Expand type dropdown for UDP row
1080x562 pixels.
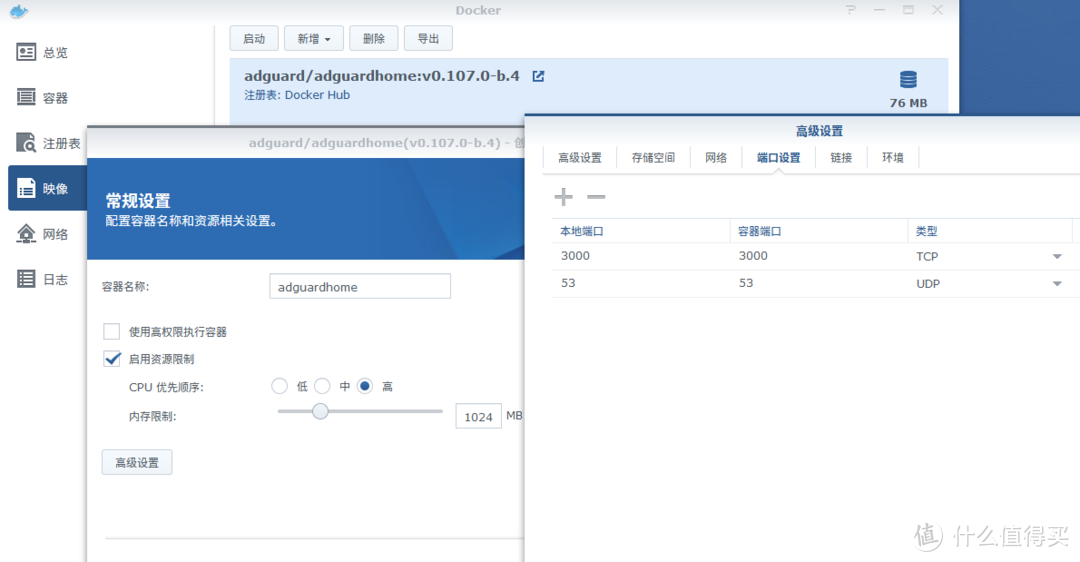[x=1057, y=283]
